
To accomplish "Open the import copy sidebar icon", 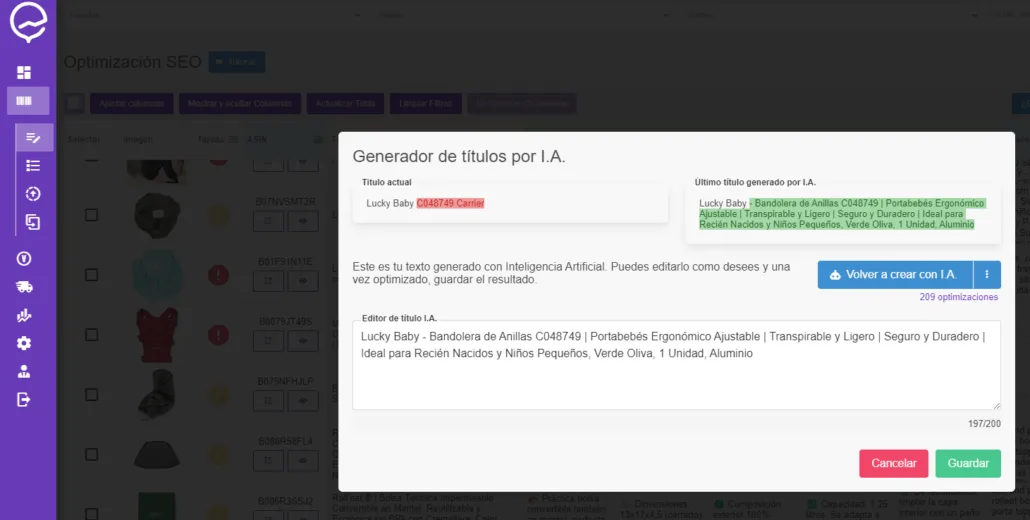I will coord(33,223).
